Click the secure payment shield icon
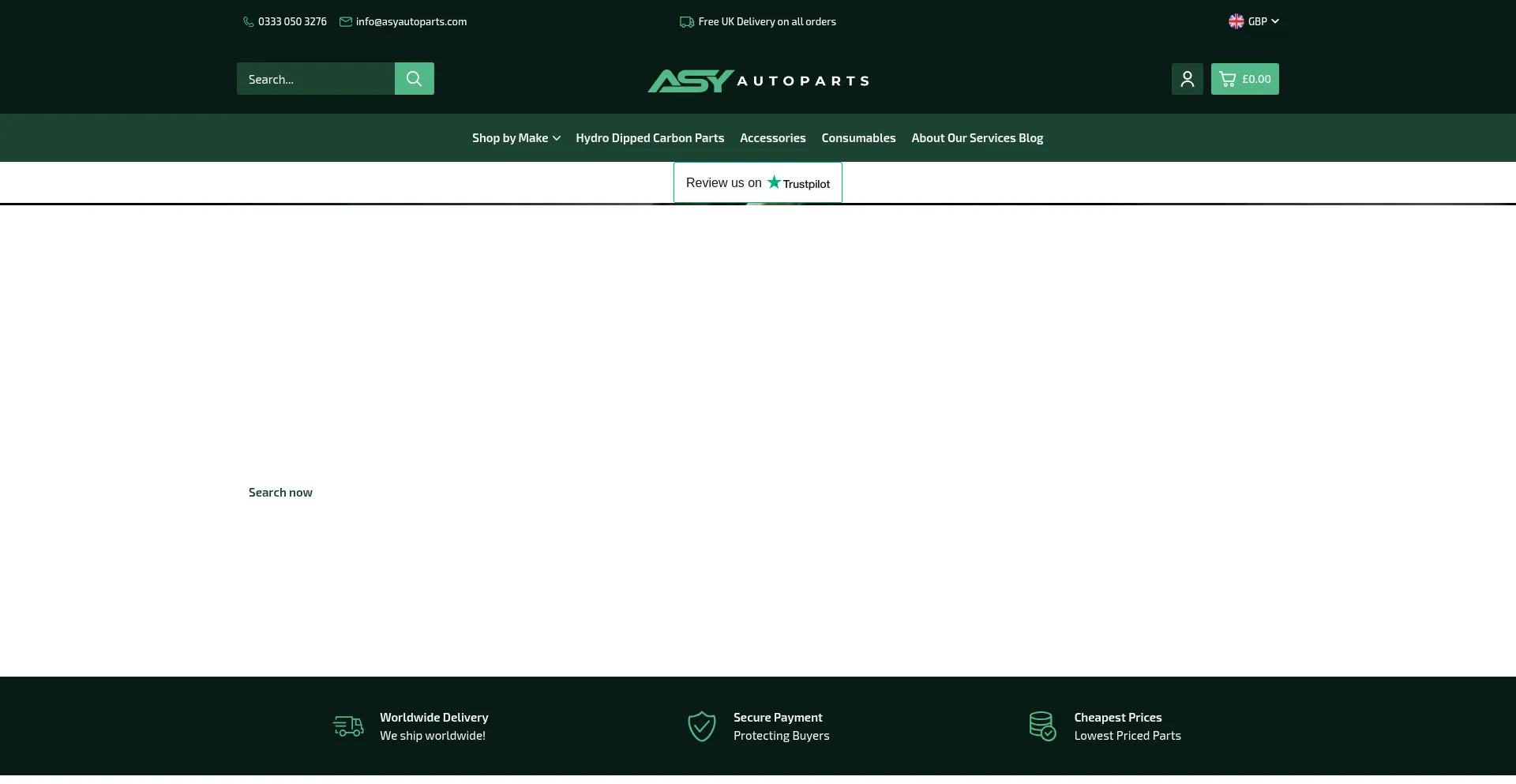This screenshot has height=784, width=1516. click(701, 726)
